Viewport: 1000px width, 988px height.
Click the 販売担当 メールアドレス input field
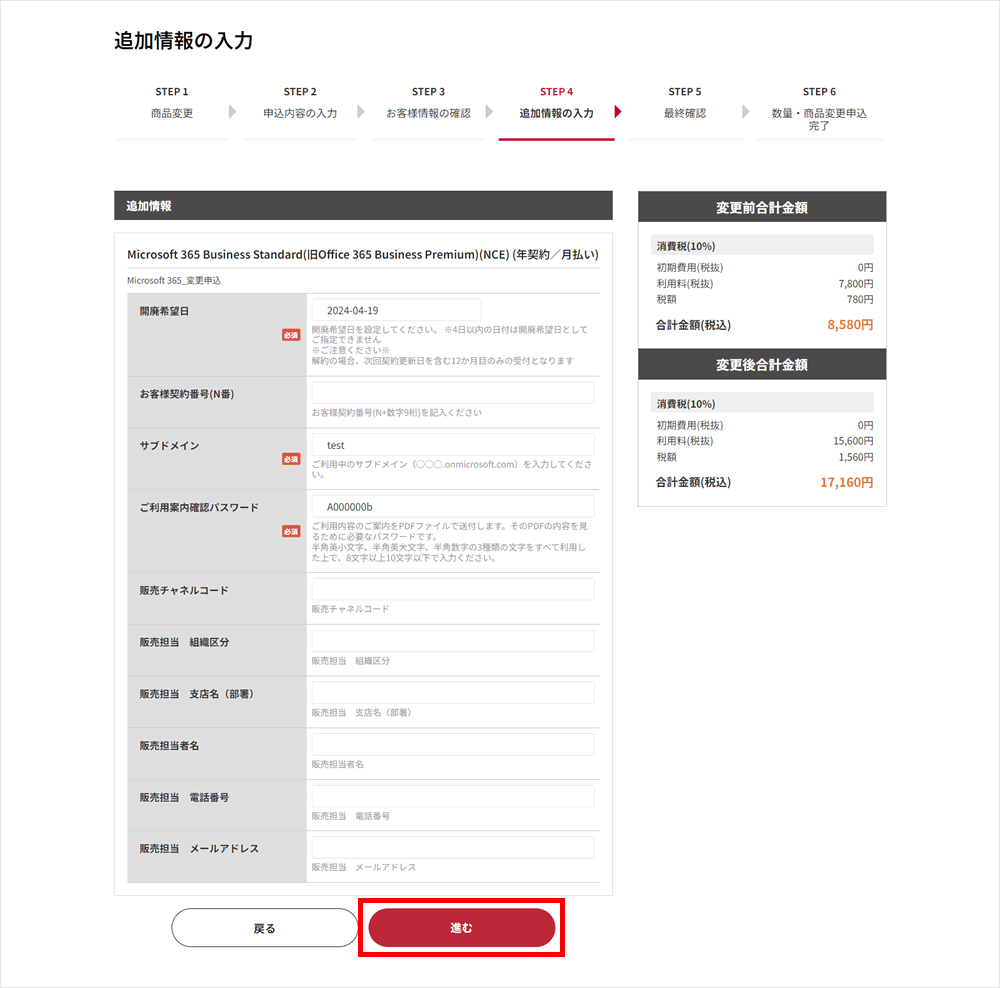(x=453, y=847)
